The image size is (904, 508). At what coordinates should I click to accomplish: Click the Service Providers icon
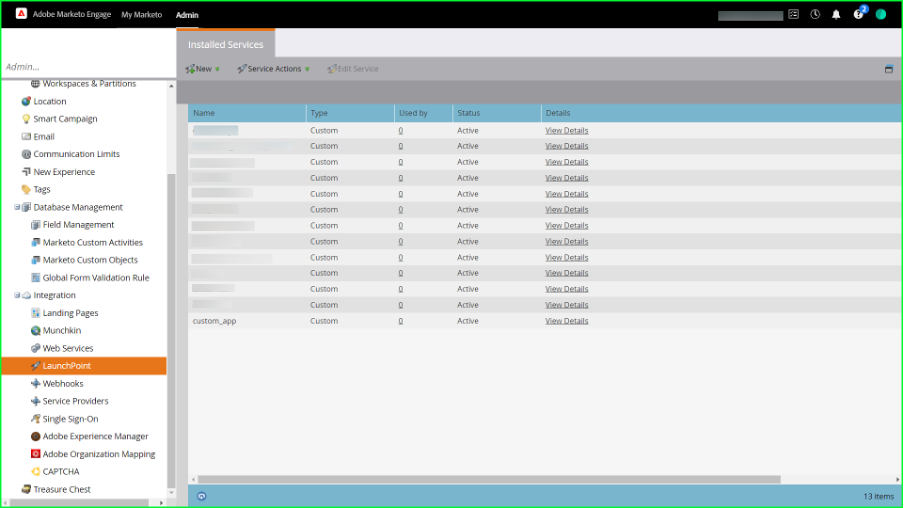coord(35,401)
